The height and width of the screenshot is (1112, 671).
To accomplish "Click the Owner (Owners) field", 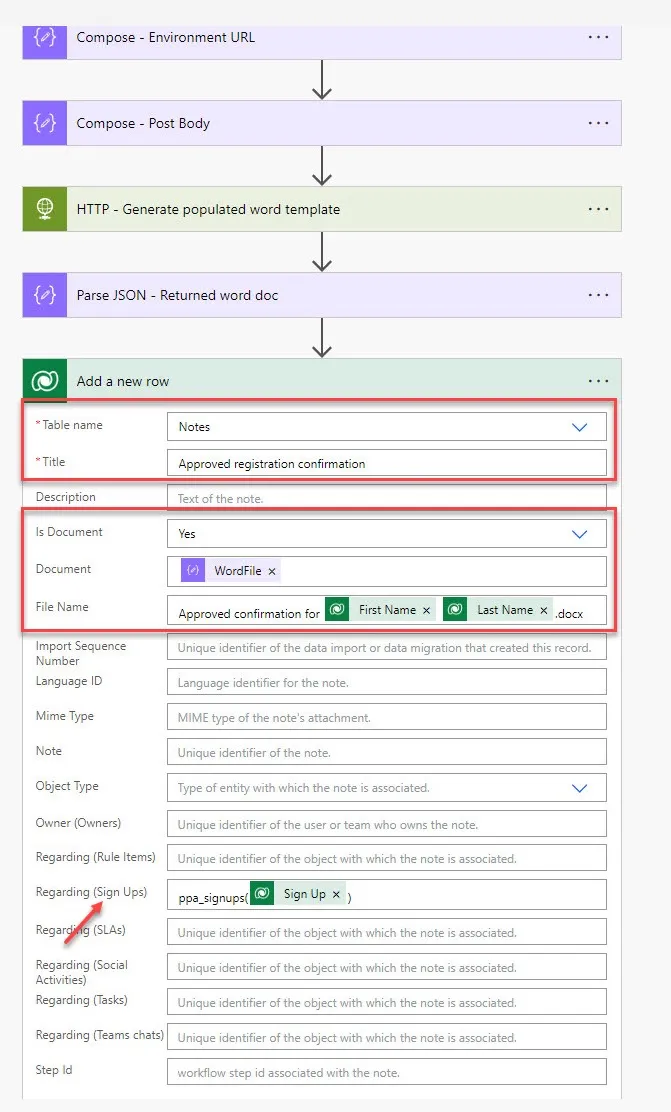I will [x=387, y=824].
